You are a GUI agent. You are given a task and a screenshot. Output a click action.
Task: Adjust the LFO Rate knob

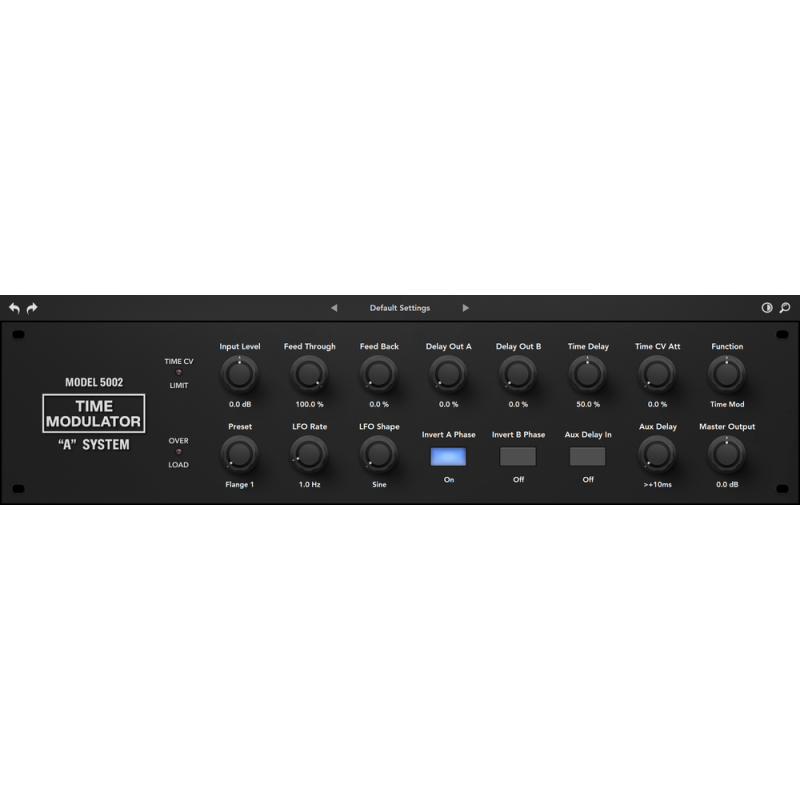coord(309,455)
